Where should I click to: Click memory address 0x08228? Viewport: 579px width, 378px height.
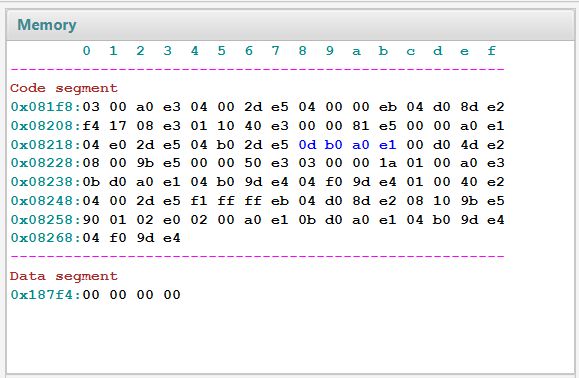(44, 163)
